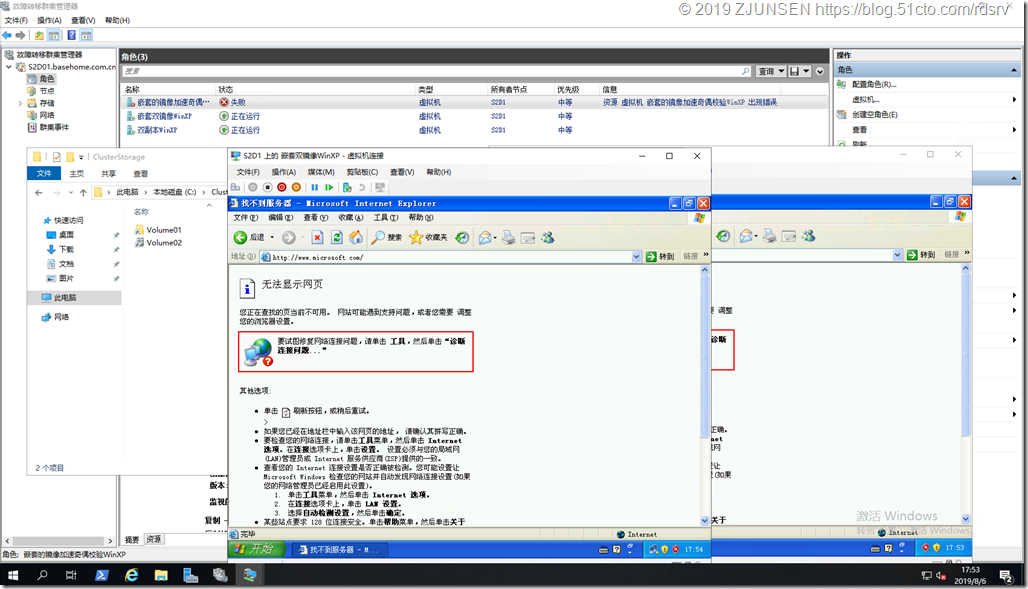This screenshot has width=1028, height=589.
Task: Pause the virtual machine
Action: [x=315, y=188]
